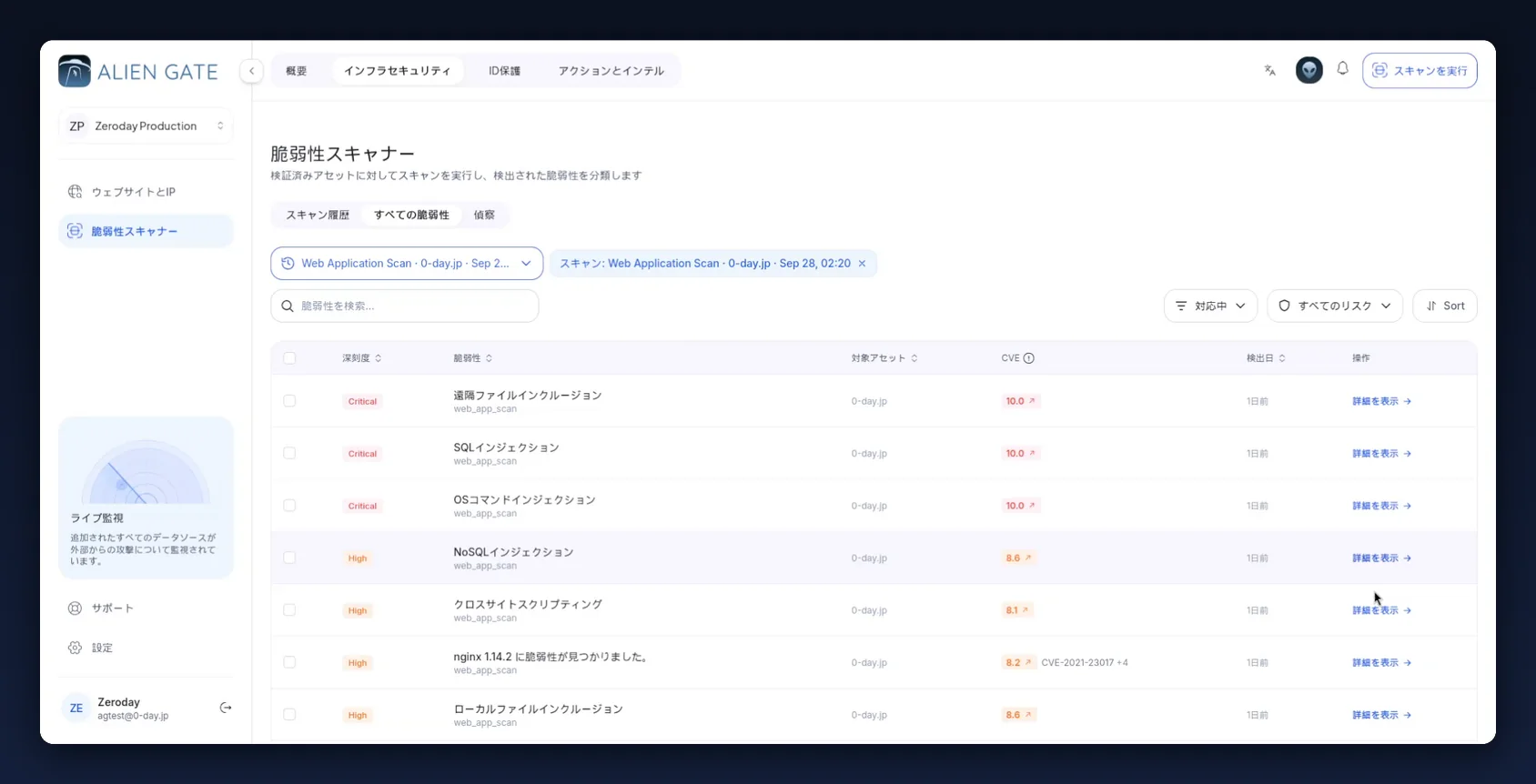Switch to the 概要 top tab
Viewport: 1536px width, 784px height.
pyautogui.click(x=297, y=71)
